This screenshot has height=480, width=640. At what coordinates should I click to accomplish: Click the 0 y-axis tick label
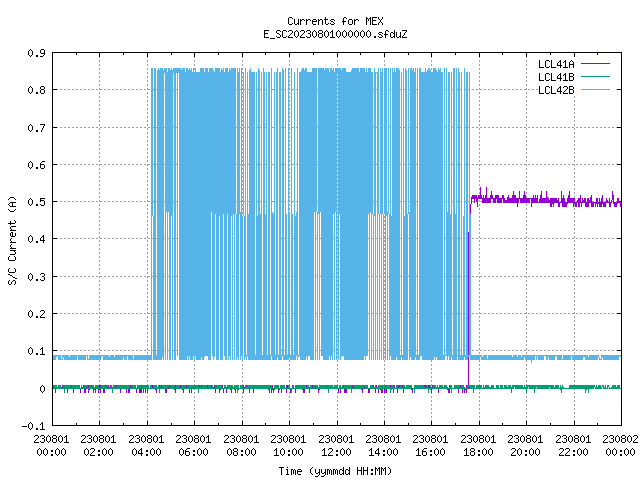coord(42,389)
